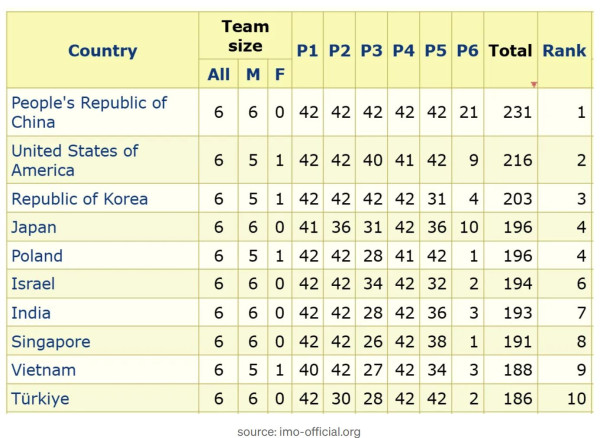
Task: Sort by the P2 column header
Action: (339, 50)
